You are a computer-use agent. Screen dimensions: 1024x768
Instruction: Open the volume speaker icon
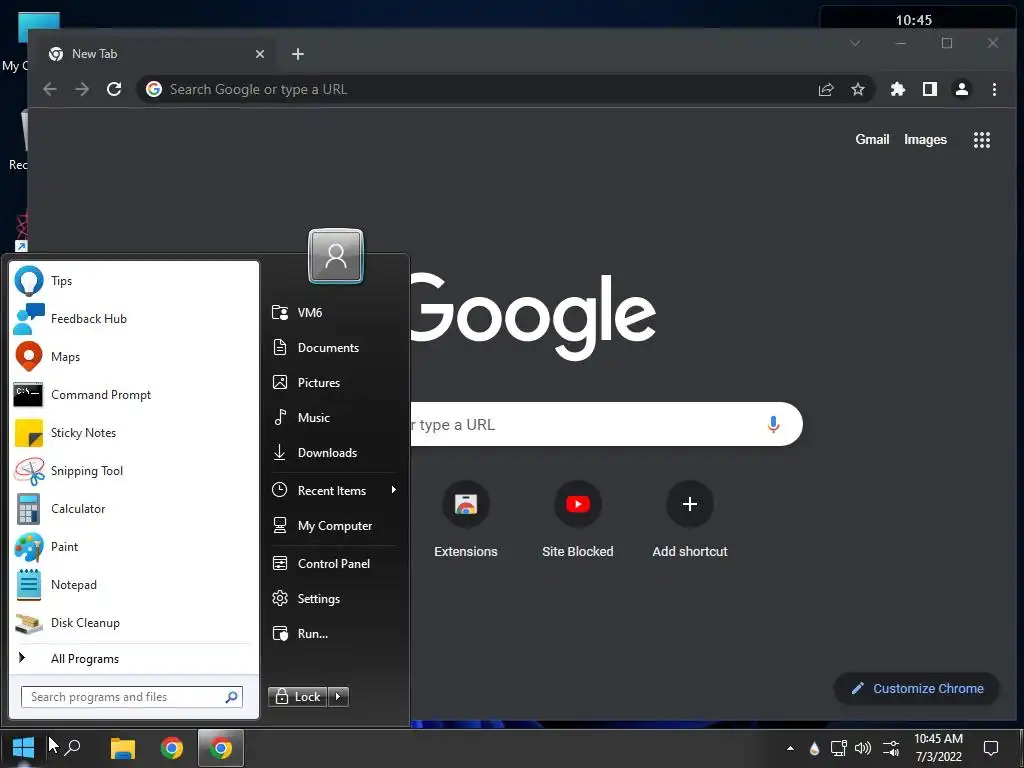(863, 748)
